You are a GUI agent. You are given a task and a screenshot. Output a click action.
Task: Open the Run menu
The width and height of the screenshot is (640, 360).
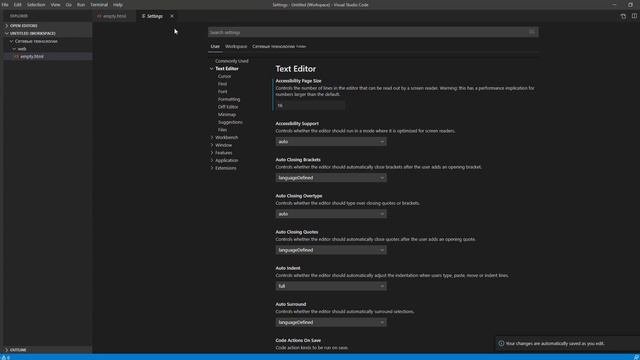tap(81, 5)
